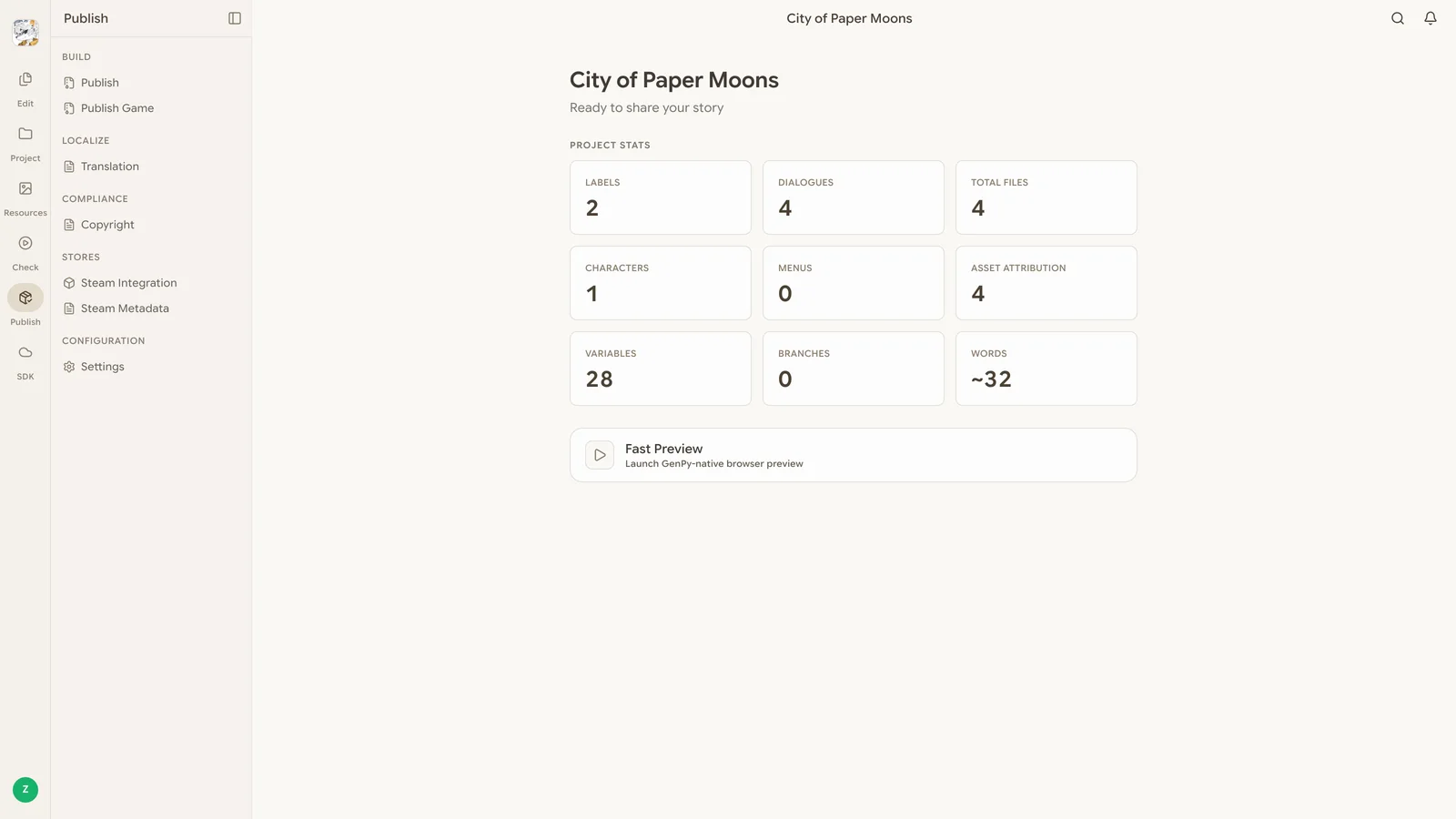This screenshot has width=1456, height=819.
Task: Click the Branches stat card
Action: 854,369
